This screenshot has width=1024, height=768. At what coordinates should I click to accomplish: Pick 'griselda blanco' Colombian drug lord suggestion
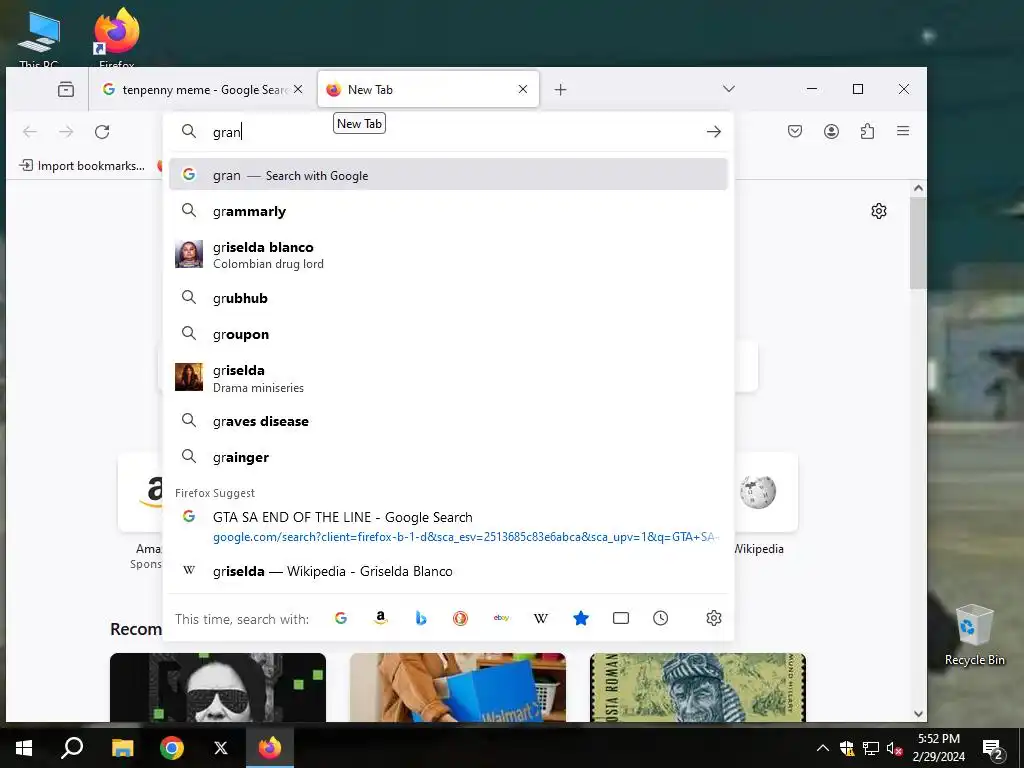tap(448, 255)
